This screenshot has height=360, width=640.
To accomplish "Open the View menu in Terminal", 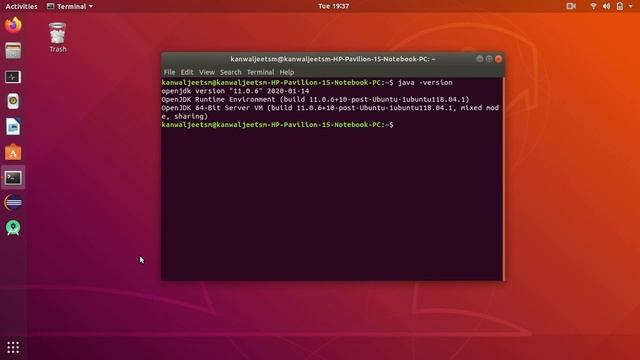I will (207, 72).
